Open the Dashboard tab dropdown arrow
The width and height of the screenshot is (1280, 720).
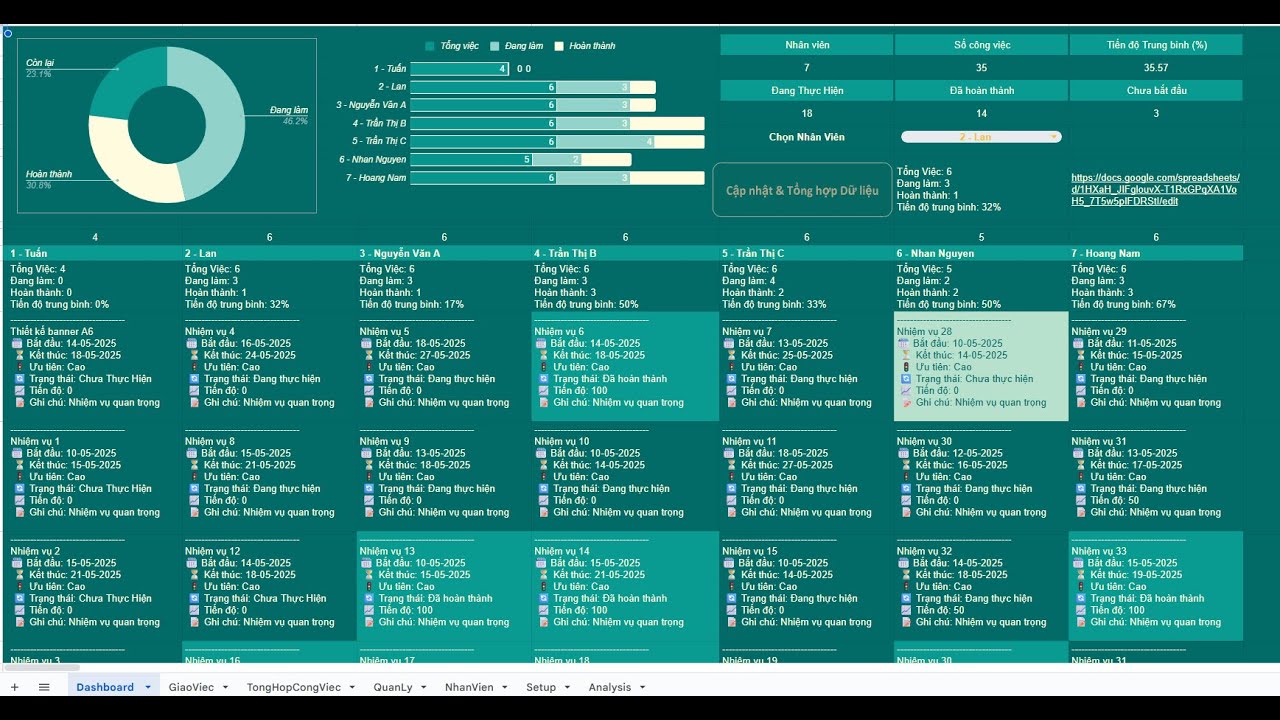coord(148,688)
